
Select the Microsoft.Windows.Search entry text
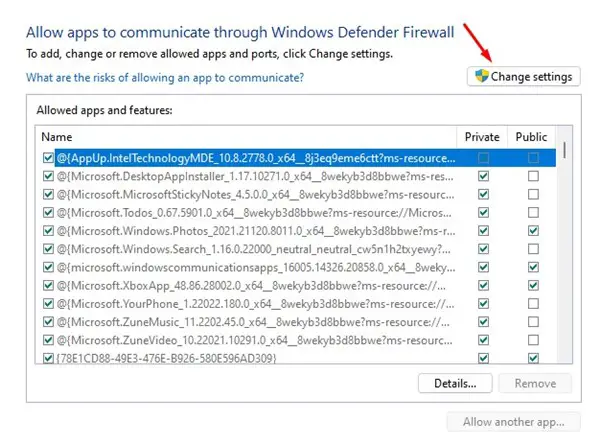coord(254,249)
